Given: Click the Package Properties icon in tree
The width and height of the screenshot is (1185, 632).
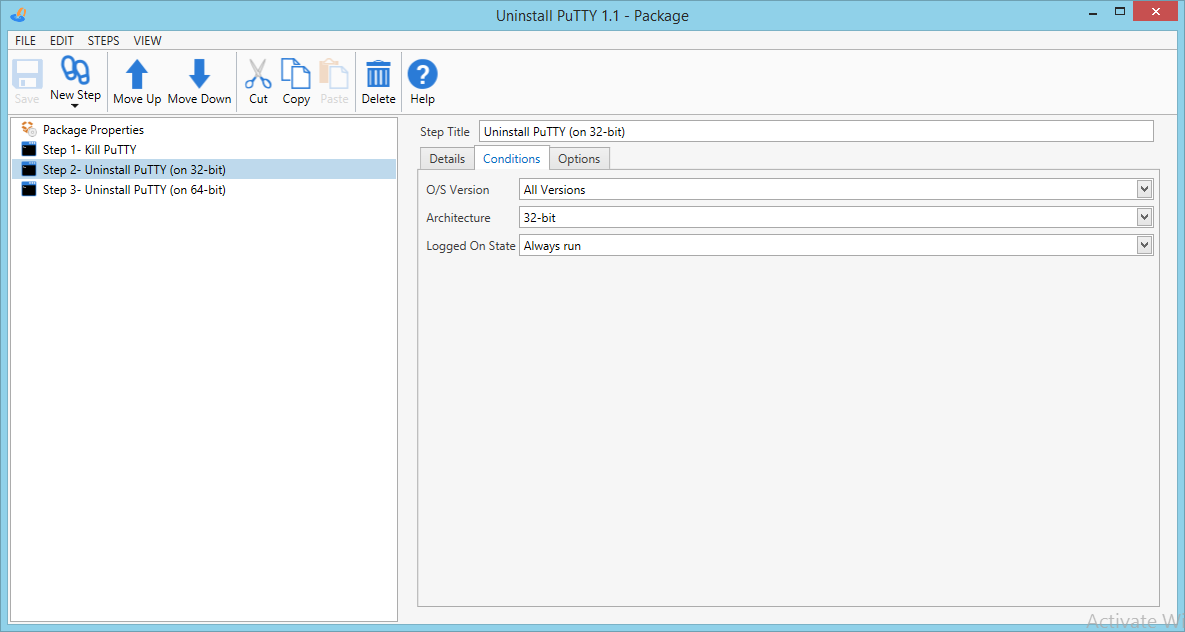Looking at the screenshot, I should point(29,129).
